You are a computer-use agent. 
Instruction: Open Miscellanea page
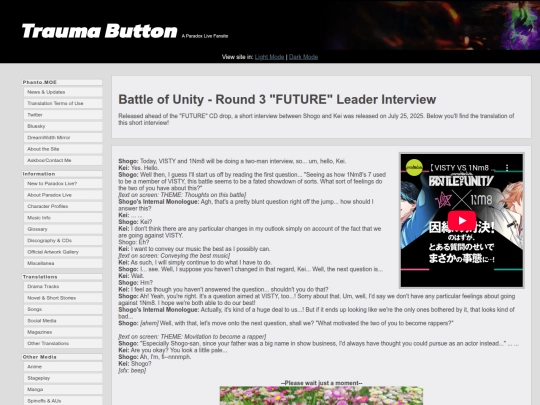pos(63,263)
